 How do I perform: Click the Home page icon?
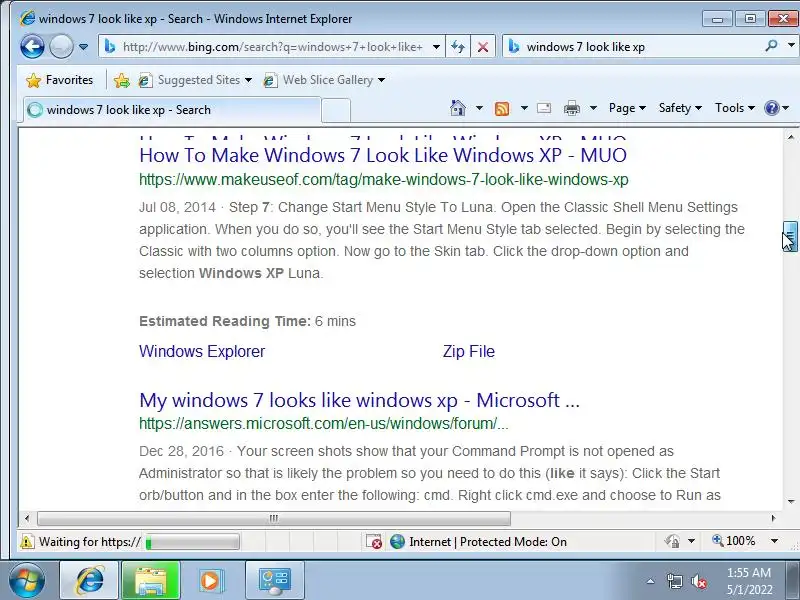click(x=458, y=108)
